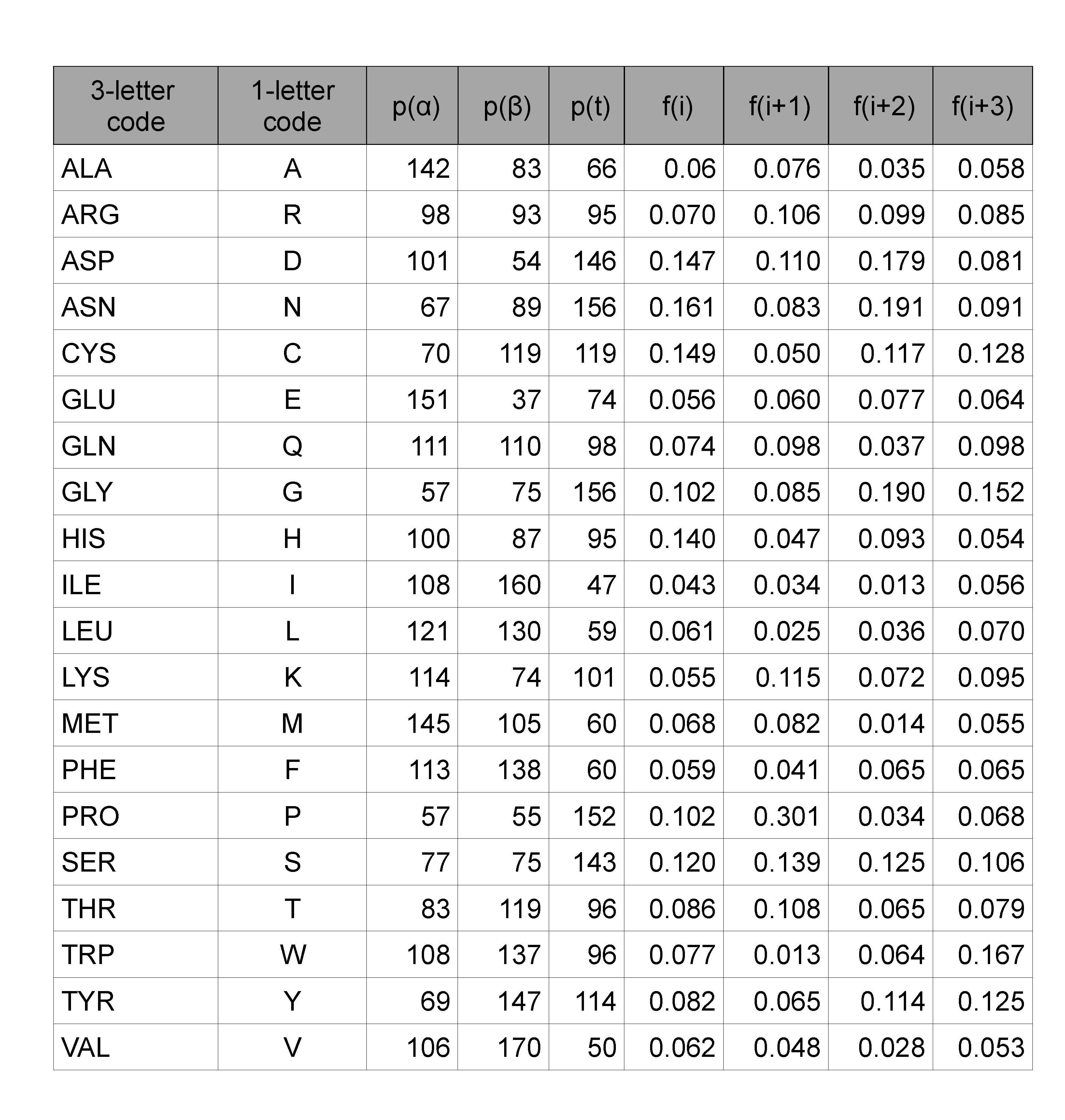Select the p(β) value 160 for ILE
This screenshot has height=1120, width=1065.
coord(519,585)
